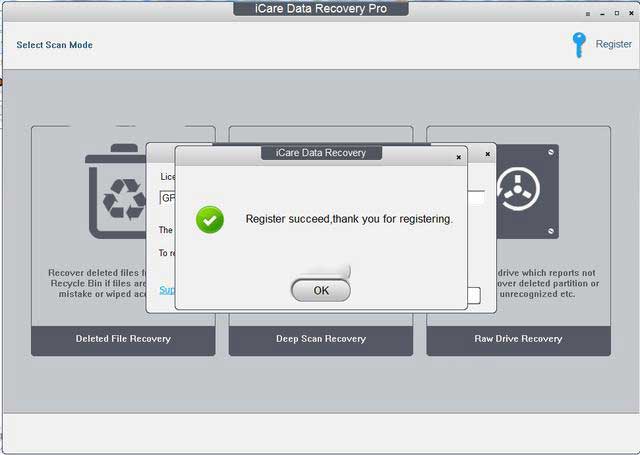Close the license registration window behind the dialog
The width and height of the screenshot is (640, 455).
pos(487,154)
